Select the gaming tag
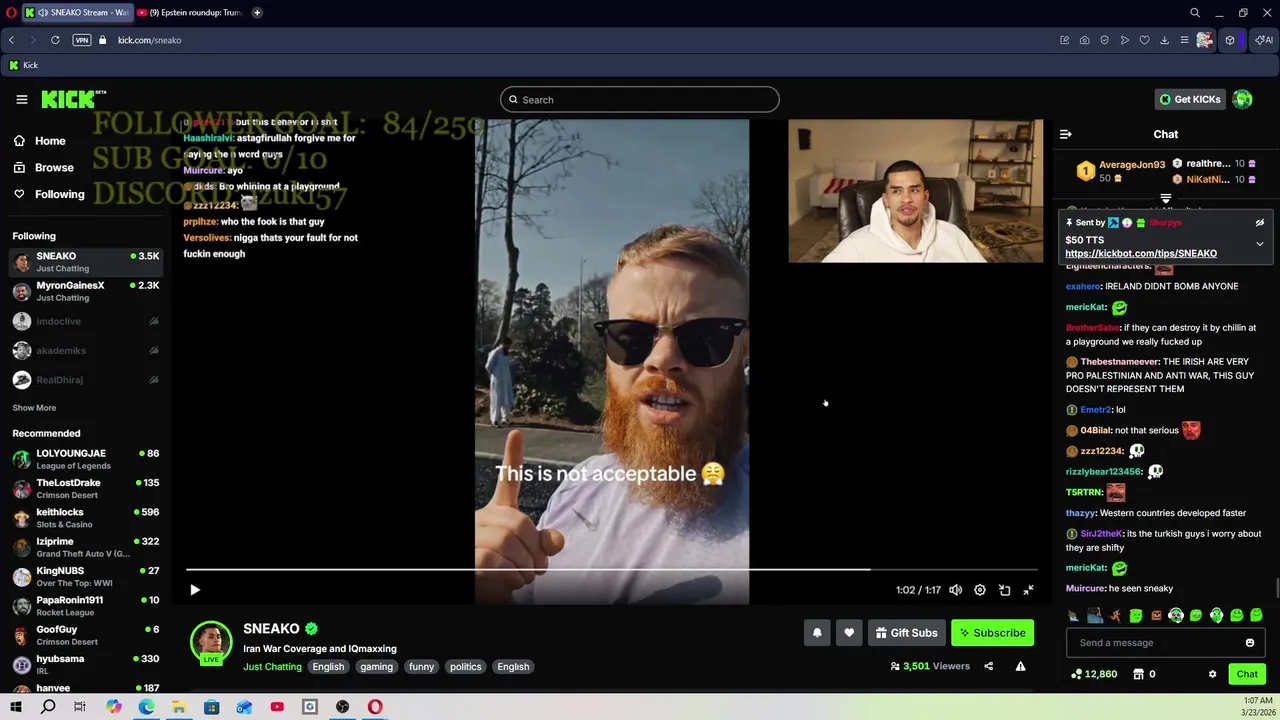 click(x=376, y=667)
